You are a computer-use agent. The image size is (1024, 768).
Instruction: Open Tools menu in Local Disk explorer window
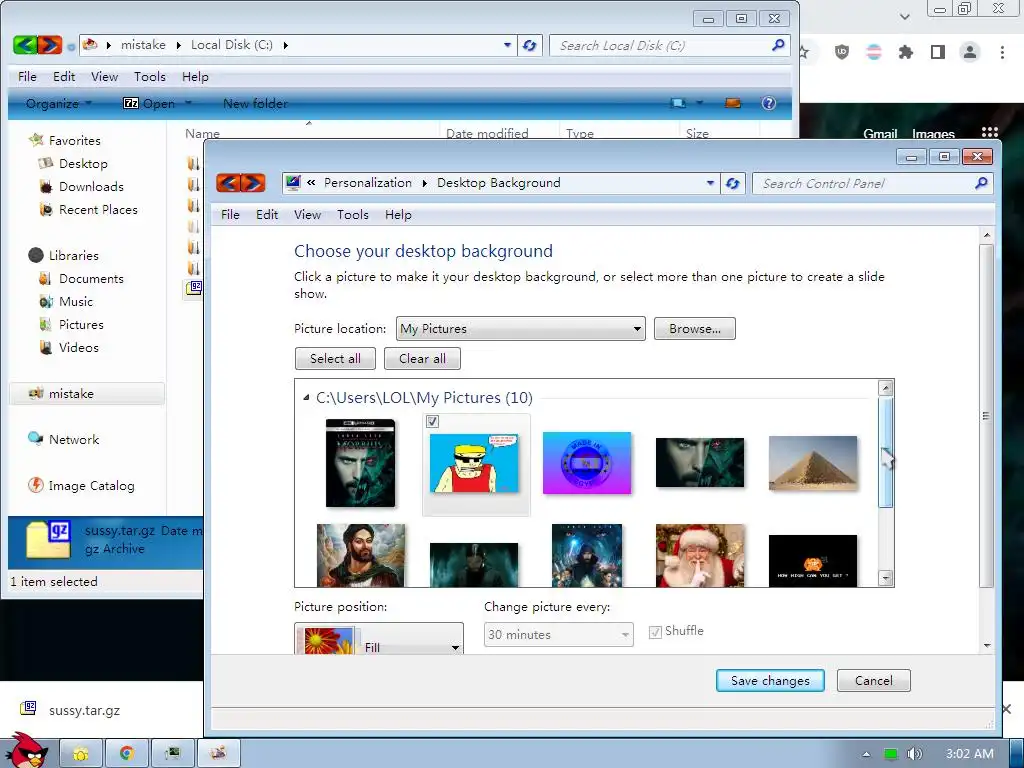point(150,76)
